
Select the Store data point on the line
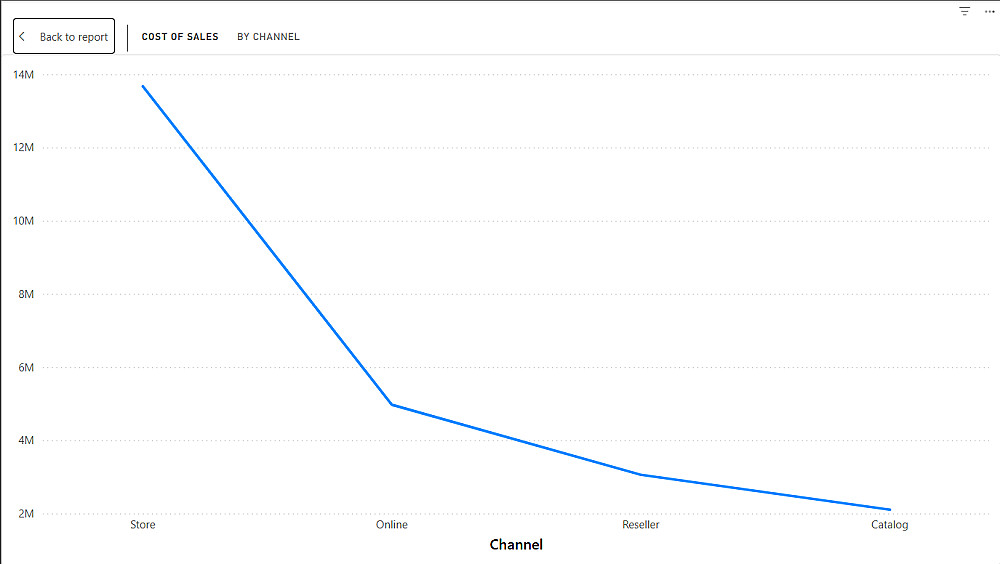pyautogui.click(x=143, y=86)
